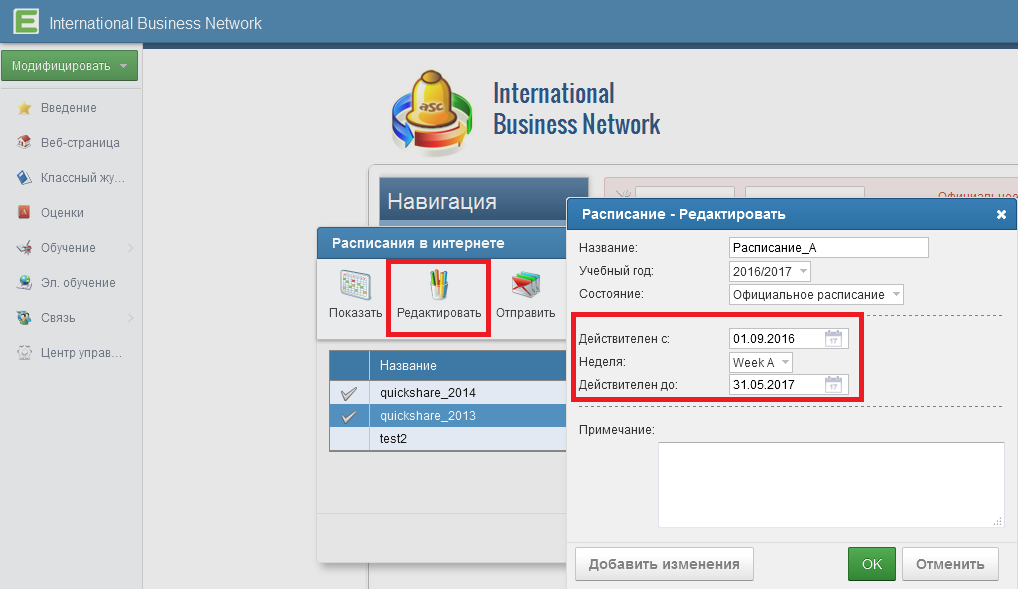Screen dimensions: 1018x589
Task: Click the aSc bell logo
Action: click(x=433, y=113)
